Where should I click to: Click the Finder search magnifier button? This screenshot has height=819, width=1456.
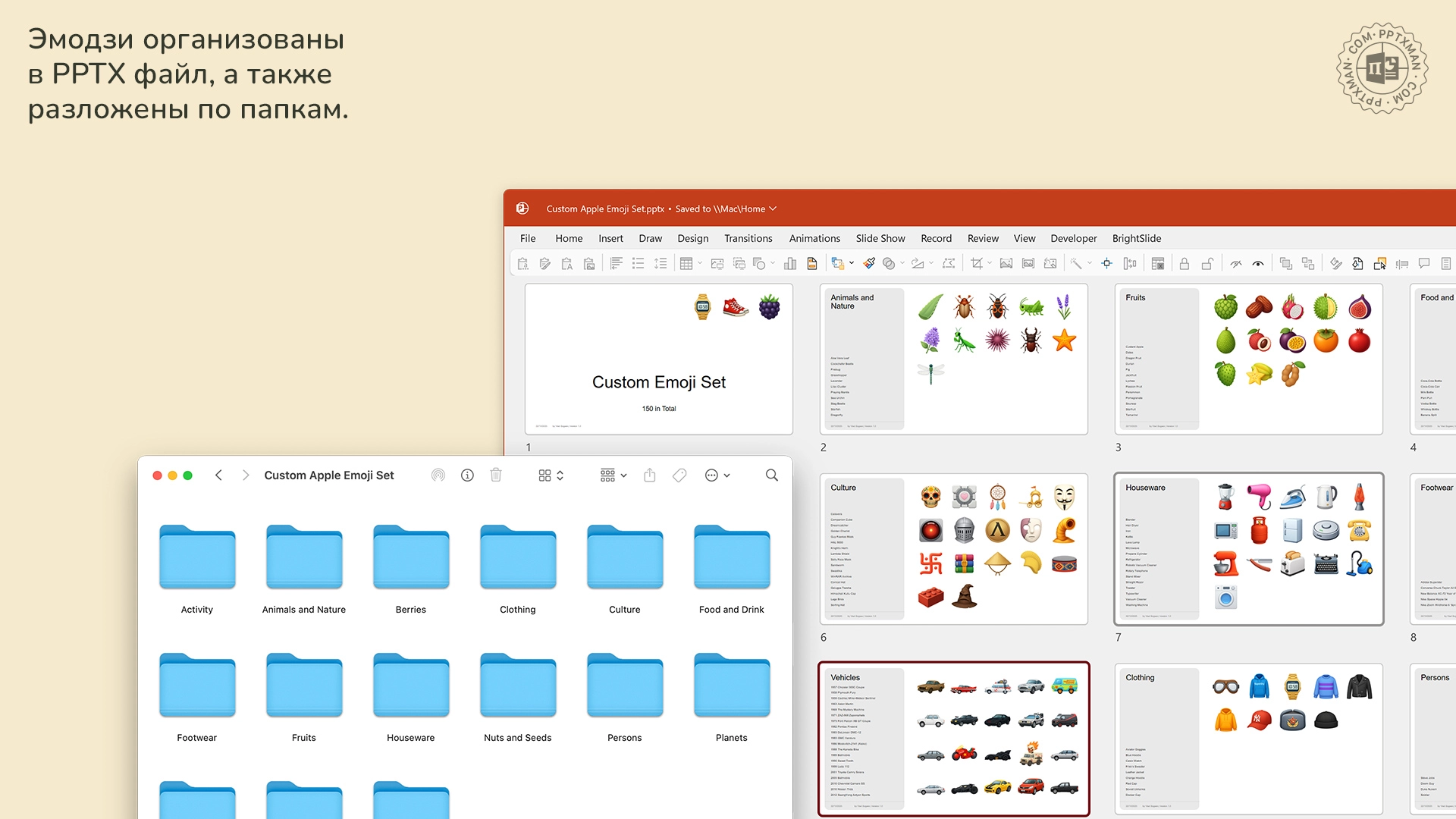(771, 475)
